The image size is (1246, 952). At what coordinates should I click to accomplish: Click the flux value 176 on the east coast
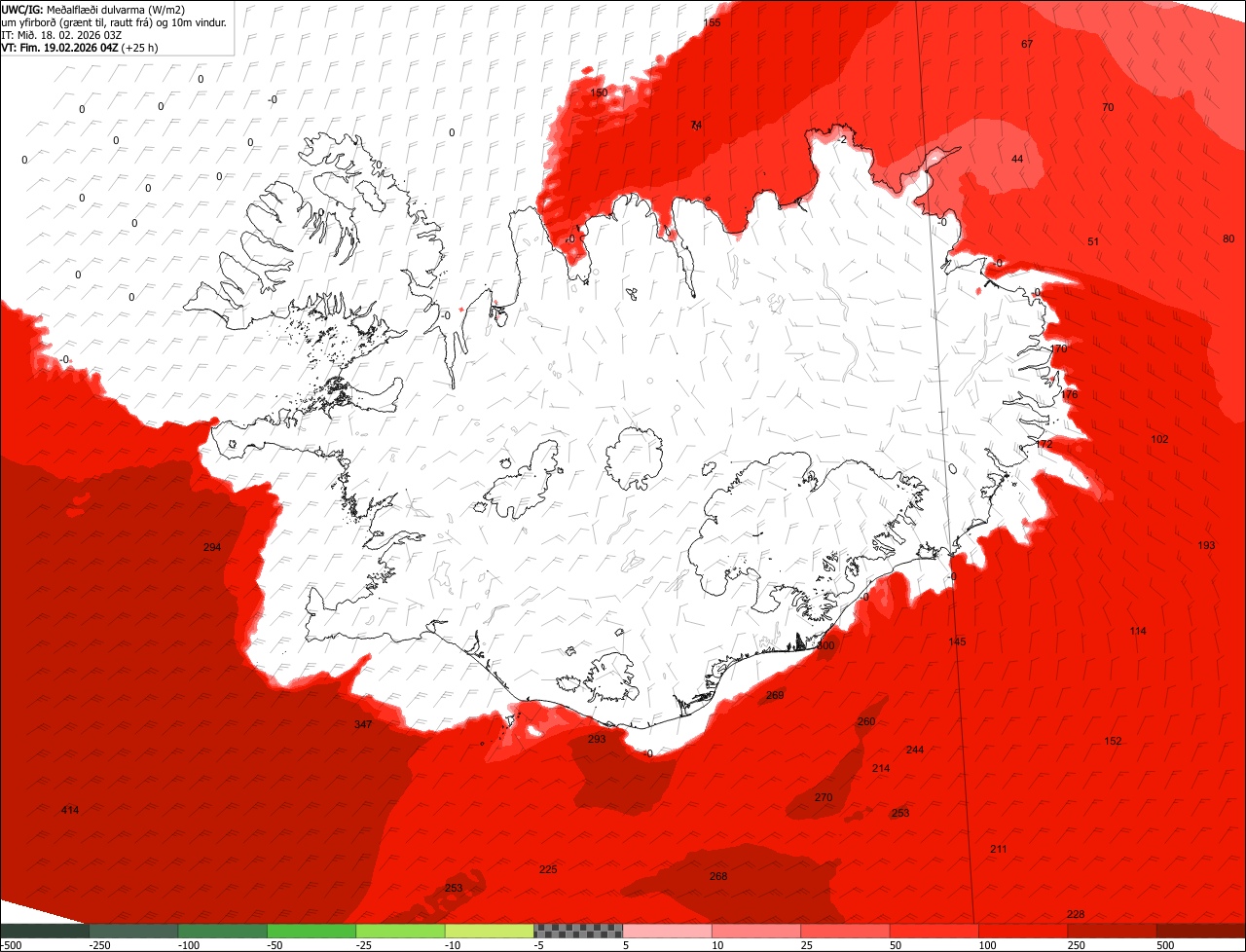[1070, 394]
